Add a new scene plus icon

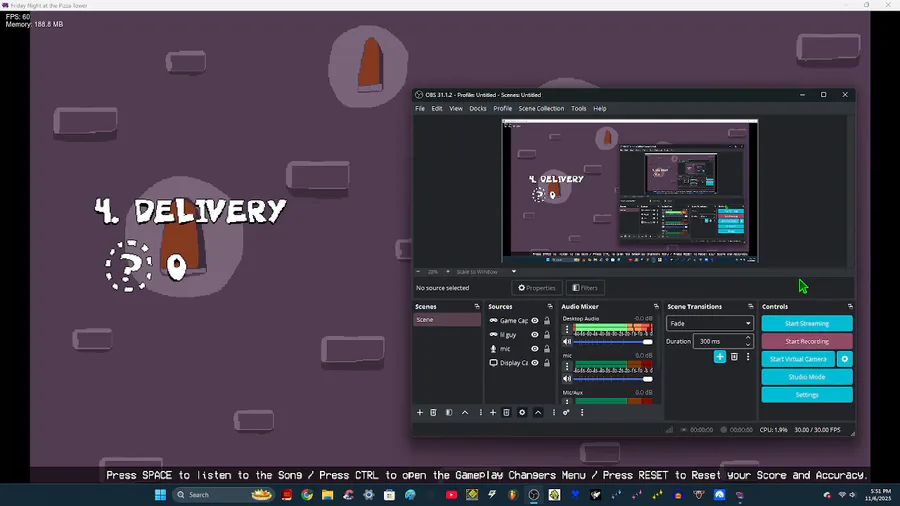420,412
